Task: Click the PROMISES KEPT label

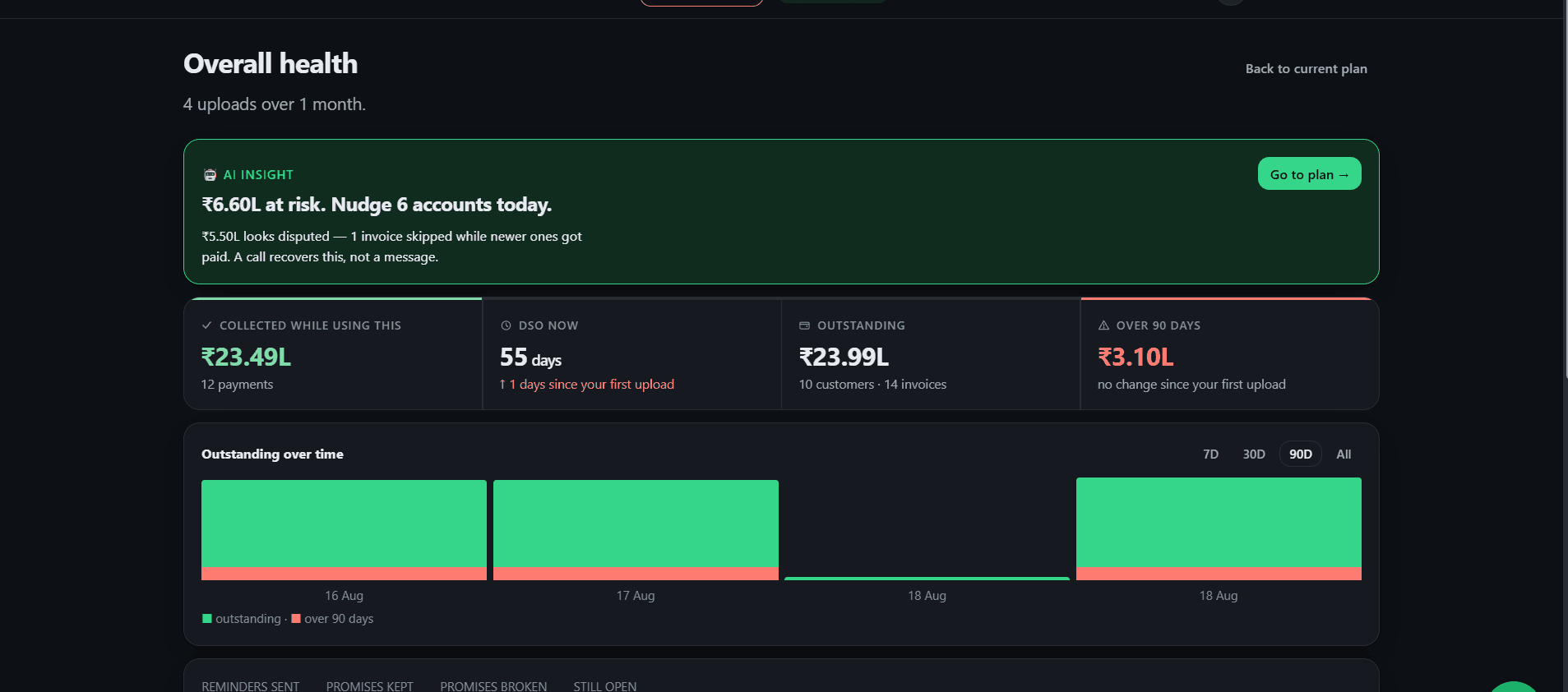Action: 369,686
